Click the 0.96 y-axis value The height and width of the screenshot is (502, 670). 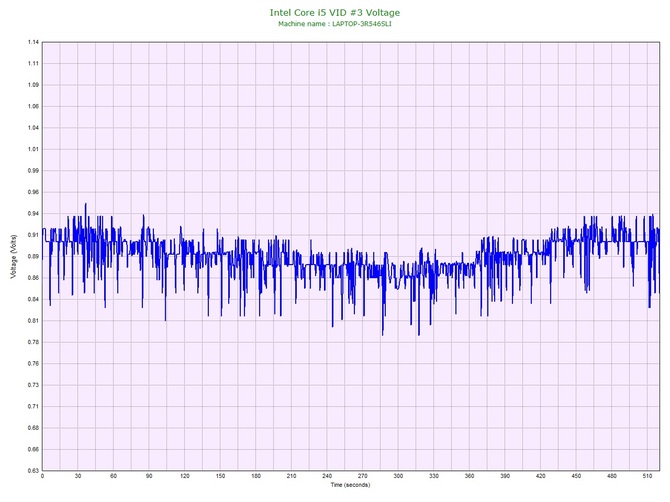33,192
